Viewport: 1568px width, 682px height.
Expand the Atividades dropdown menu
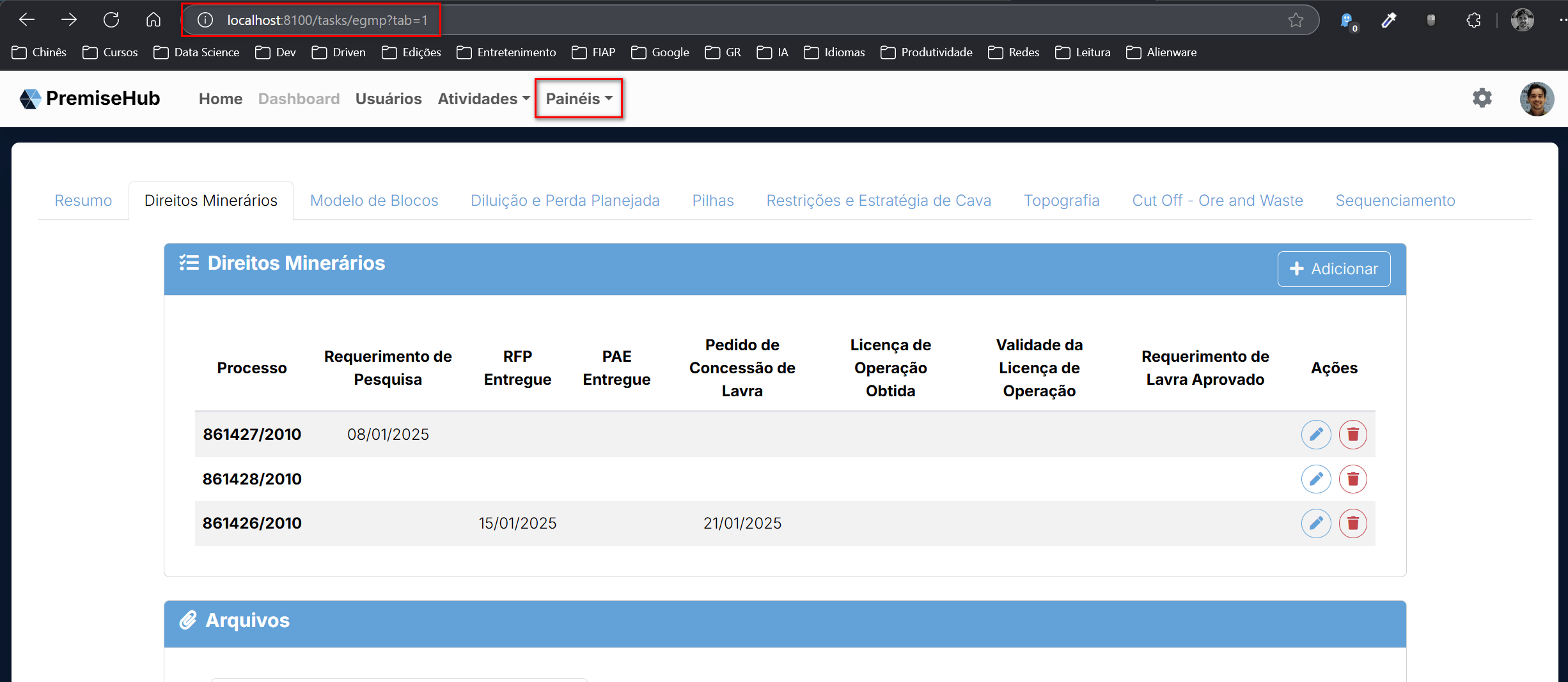(483, 99)
